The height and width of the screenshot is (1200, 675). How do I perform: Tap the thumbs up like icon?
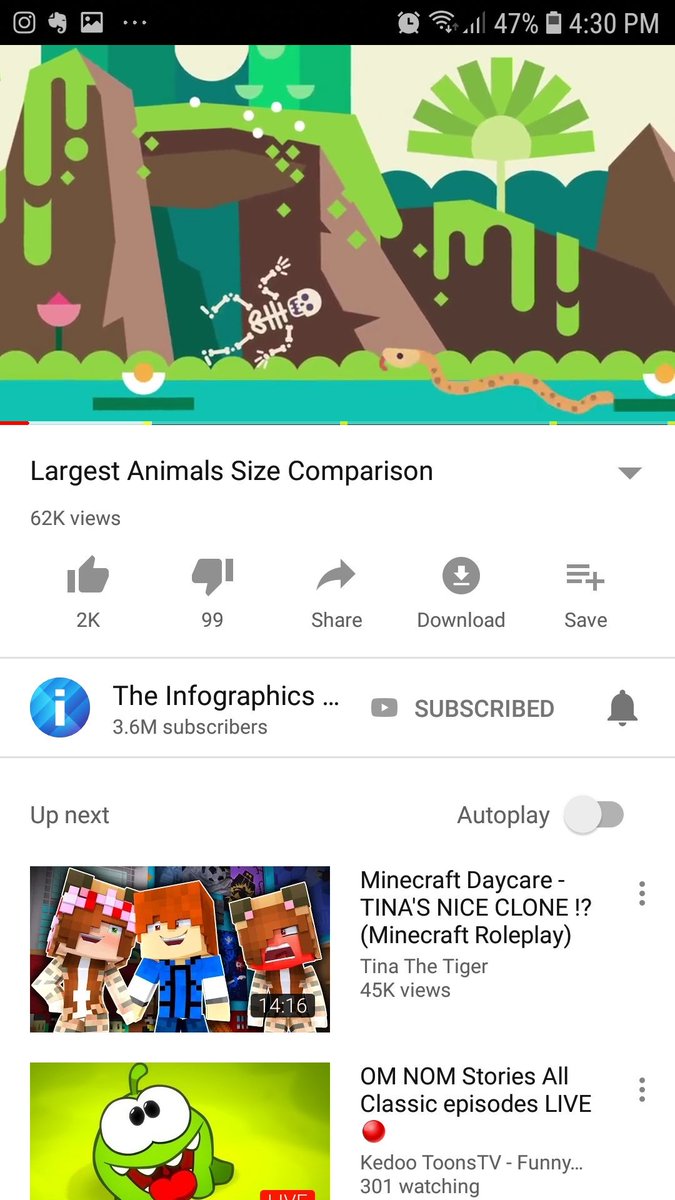pos(88,576)
